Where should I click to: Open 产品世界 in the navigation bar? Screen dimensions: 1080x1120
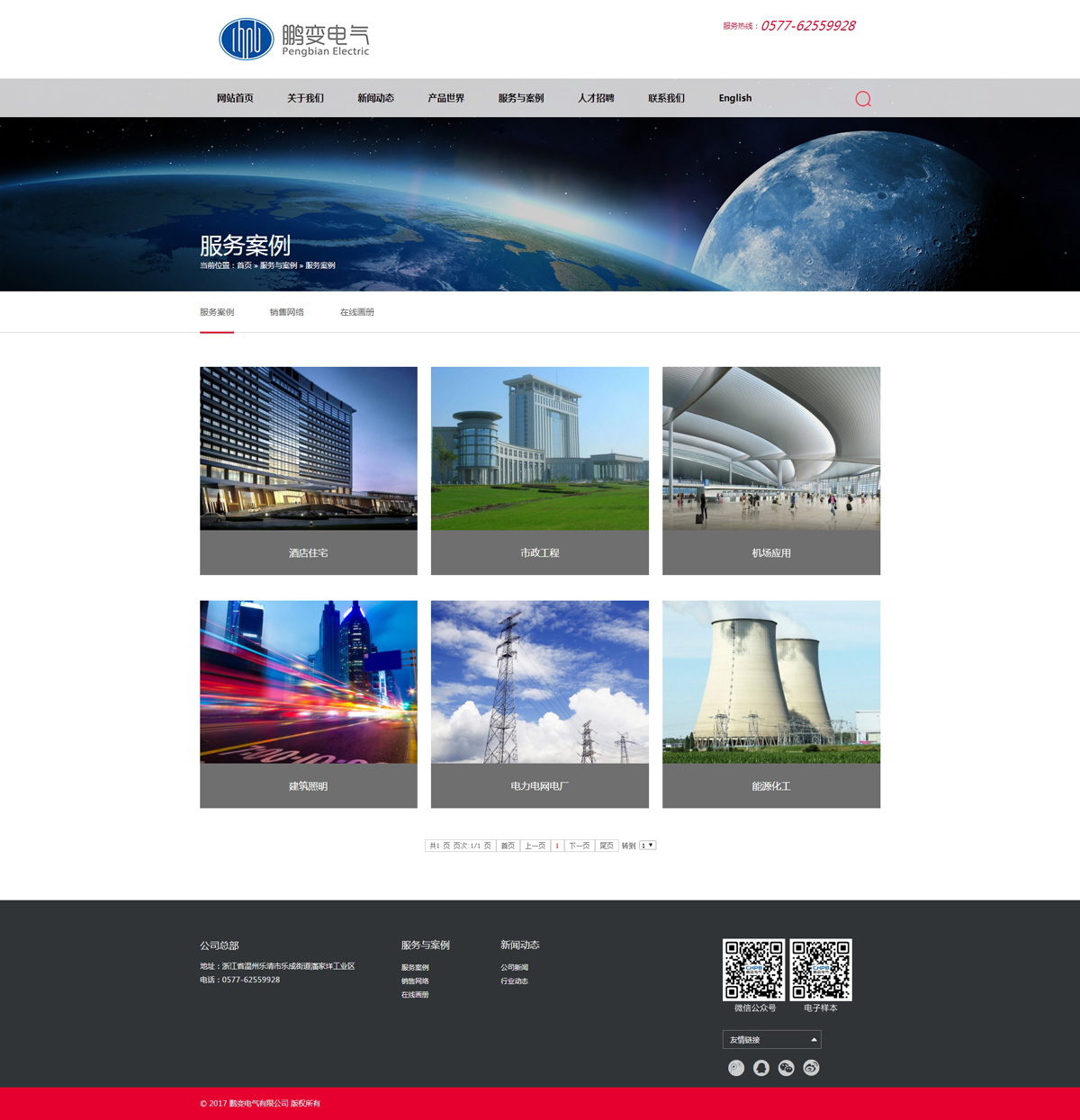445,98
